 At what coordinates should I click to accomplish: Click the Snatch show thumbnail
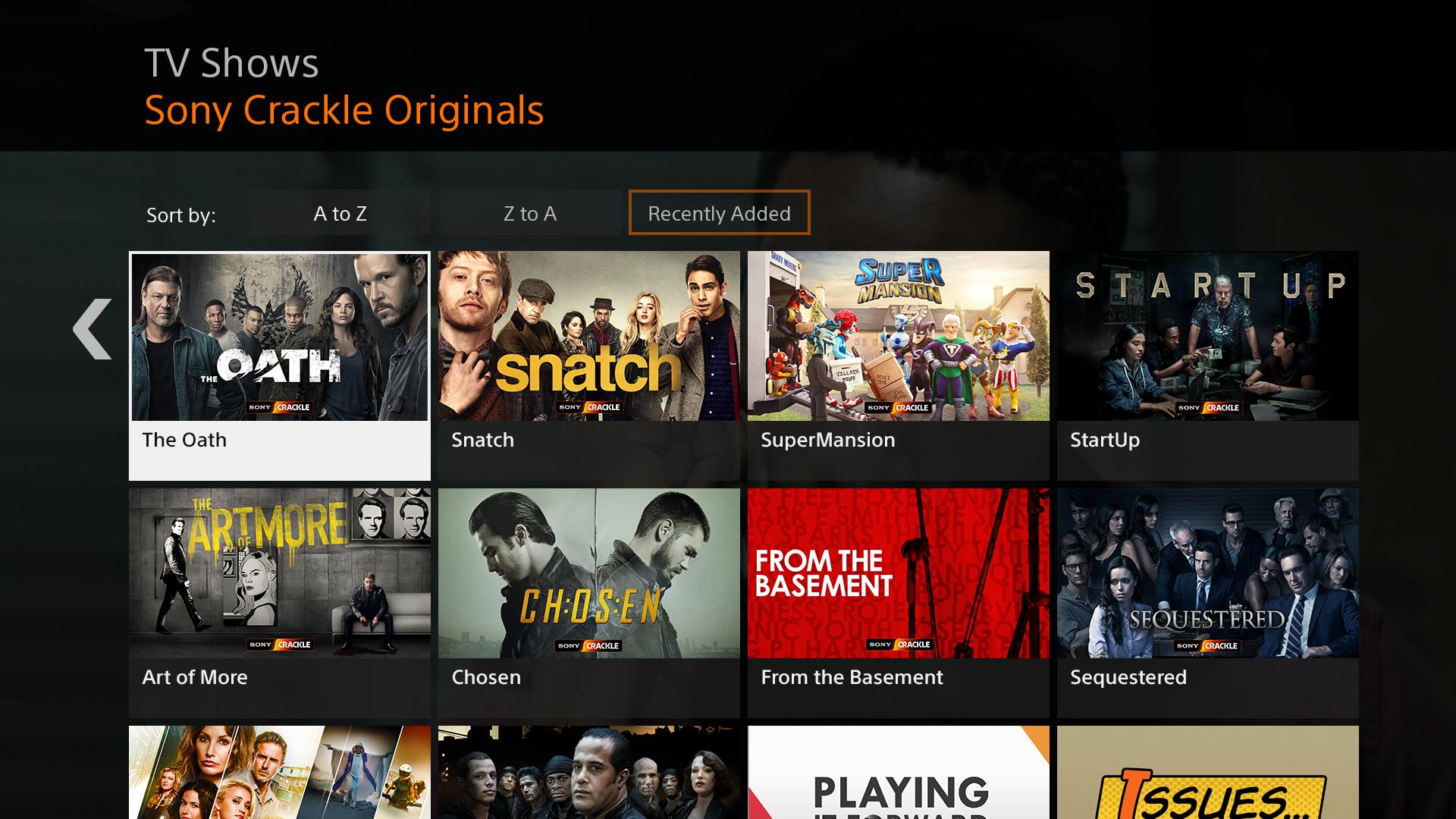[588, 336]
